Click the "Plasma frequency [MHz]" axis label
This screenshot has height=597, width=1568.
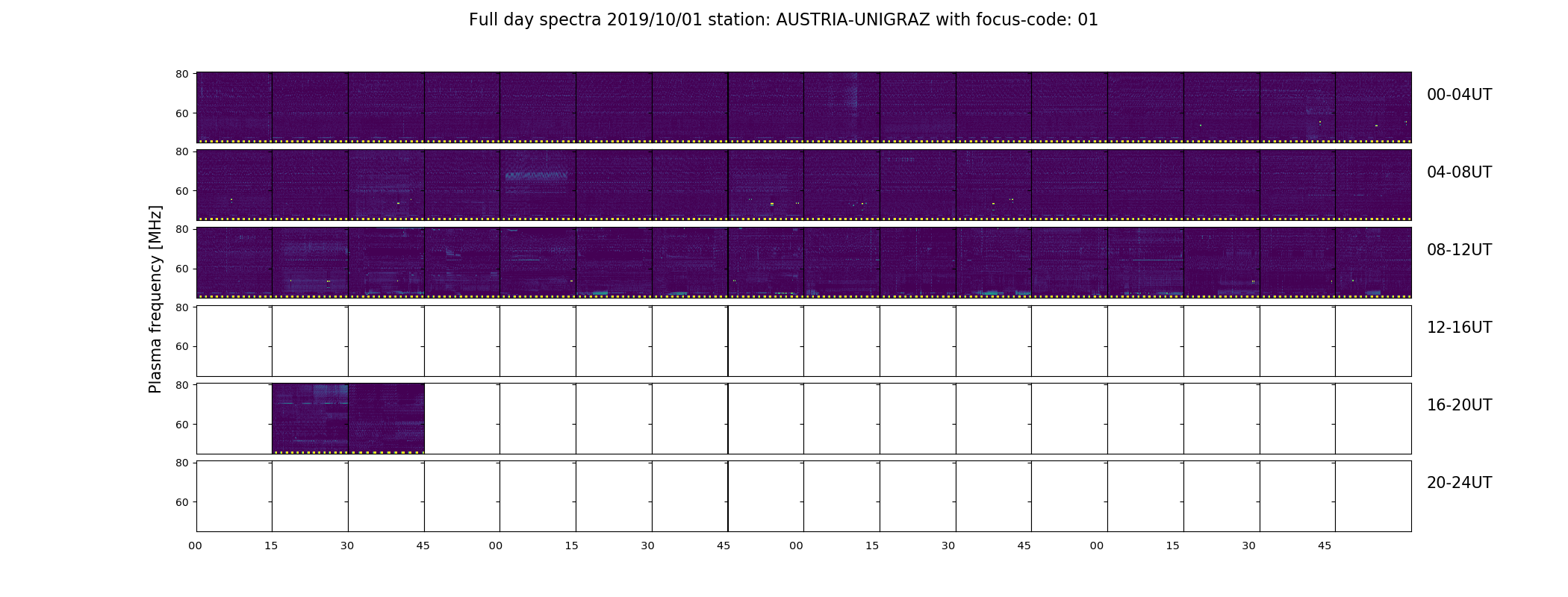155,298
